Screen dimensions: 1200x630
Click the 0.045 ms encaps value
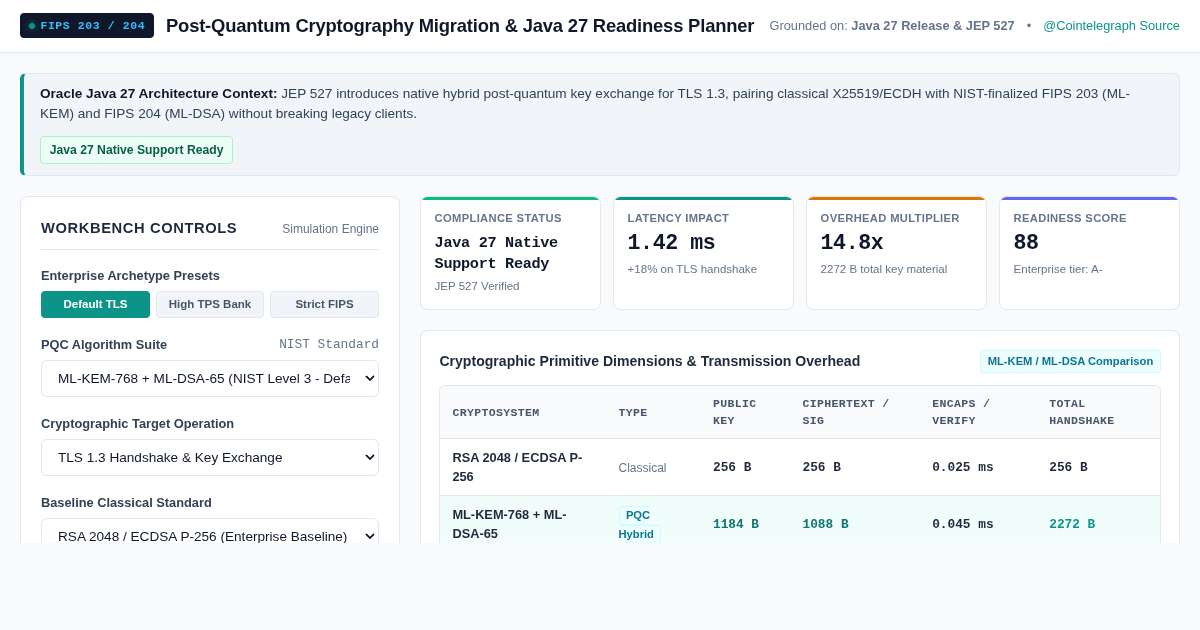[x=963, y=524]
